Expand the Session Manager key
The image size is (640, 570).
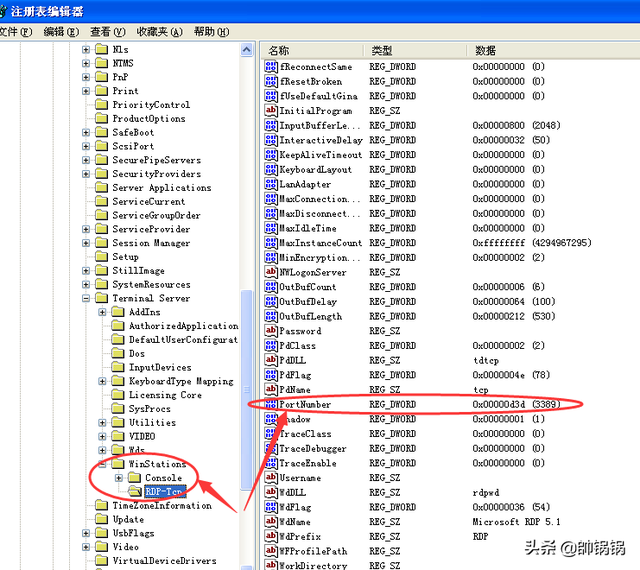click(86, 243)
